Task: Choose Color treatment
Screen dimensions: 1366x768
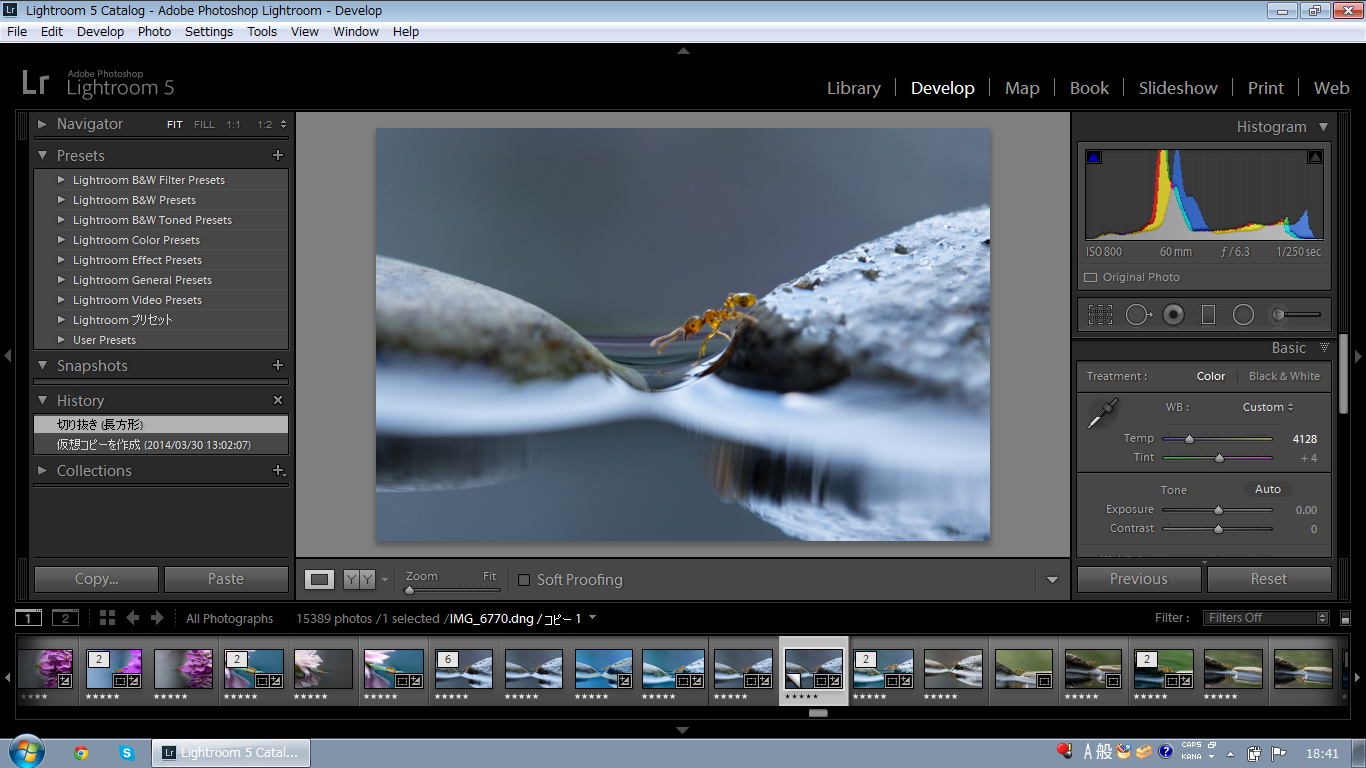Action: pos(1211,376)
